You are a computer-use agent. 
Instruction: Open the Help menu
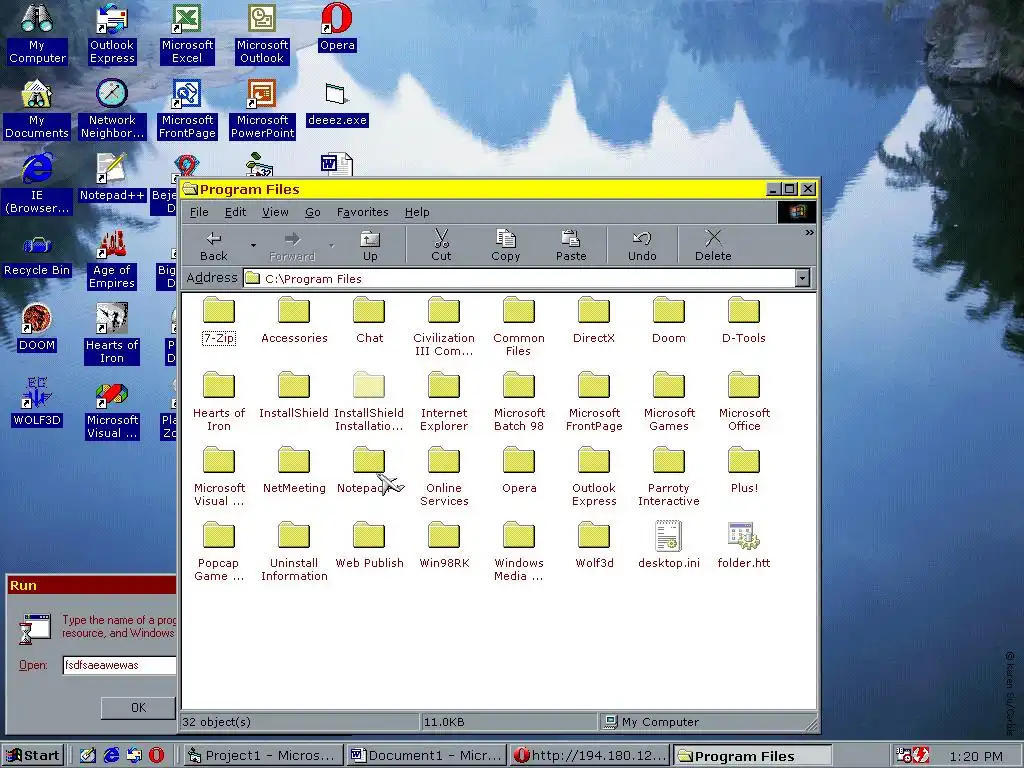pos(417,212)
